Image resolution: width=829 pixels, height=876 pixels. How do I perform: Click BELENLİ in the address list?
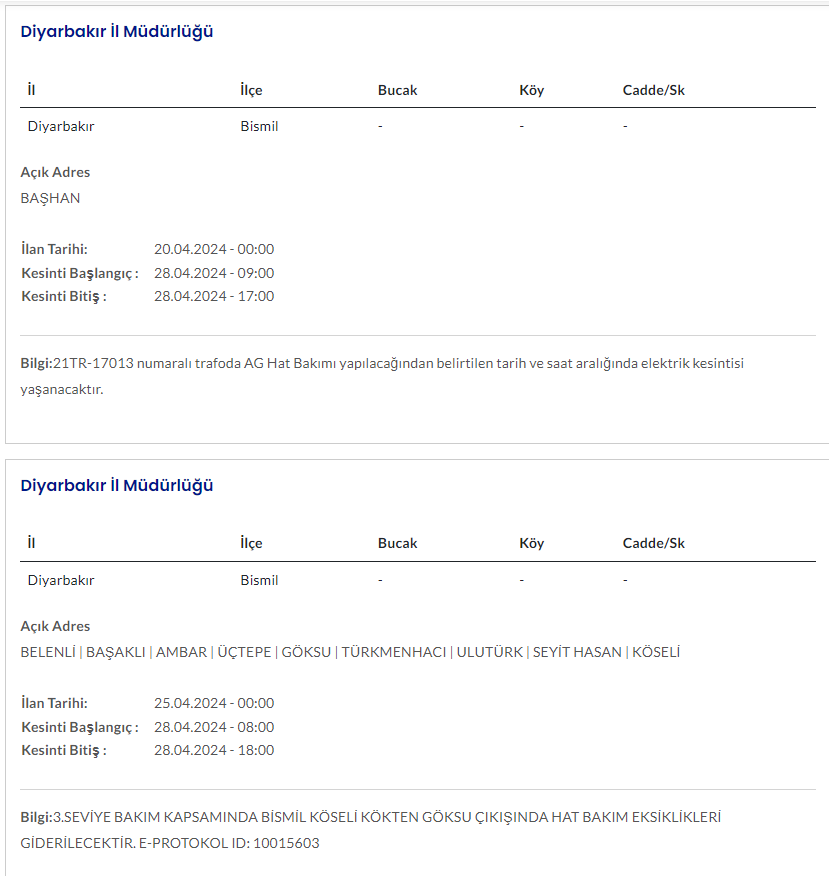point(48,652)
